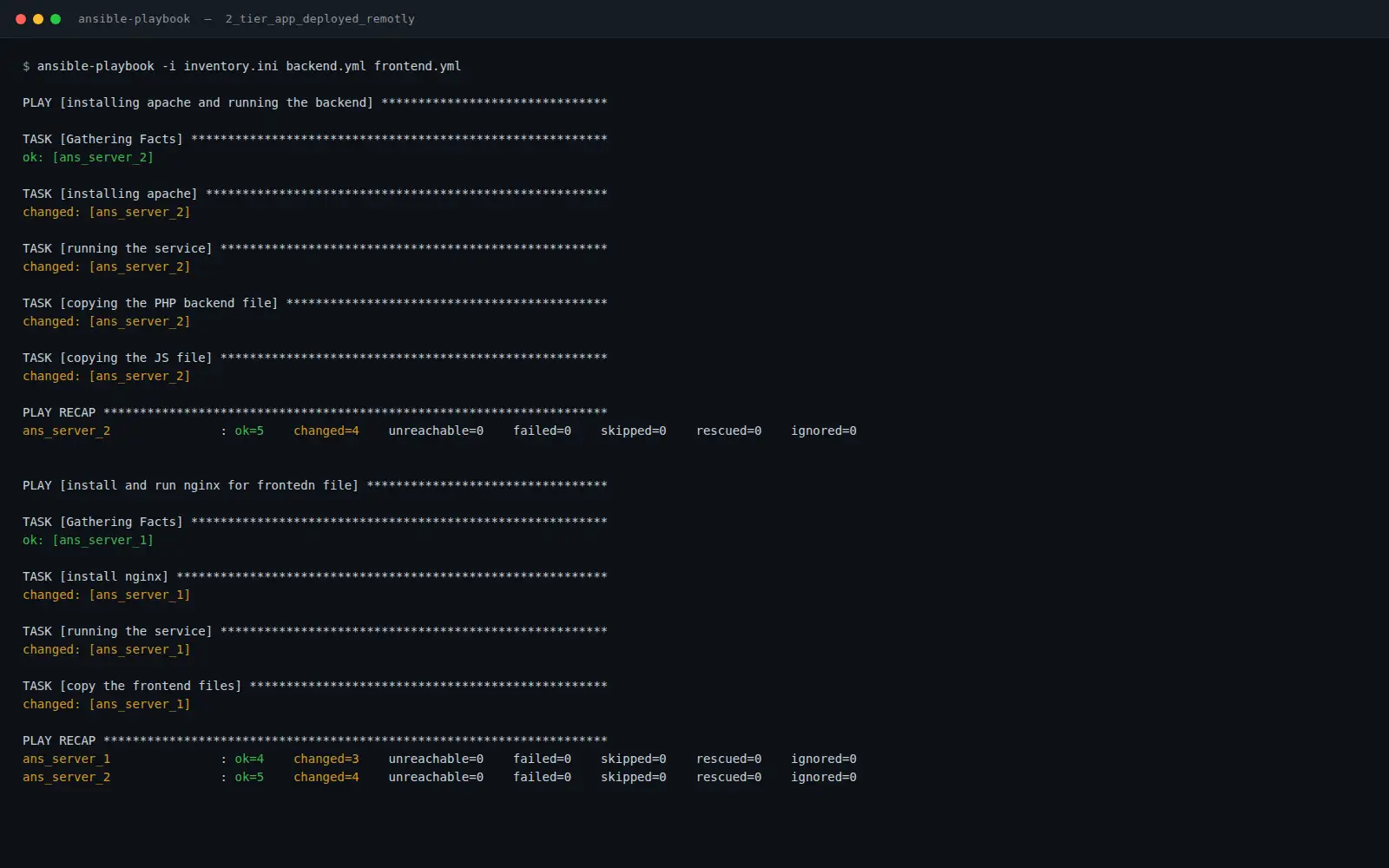Image resolution: width=1389 pixels, height=868 pixels.
Task: Click "unreachable=0" in the ans_server_1 recap row
Action: click(x=436, y=759)
